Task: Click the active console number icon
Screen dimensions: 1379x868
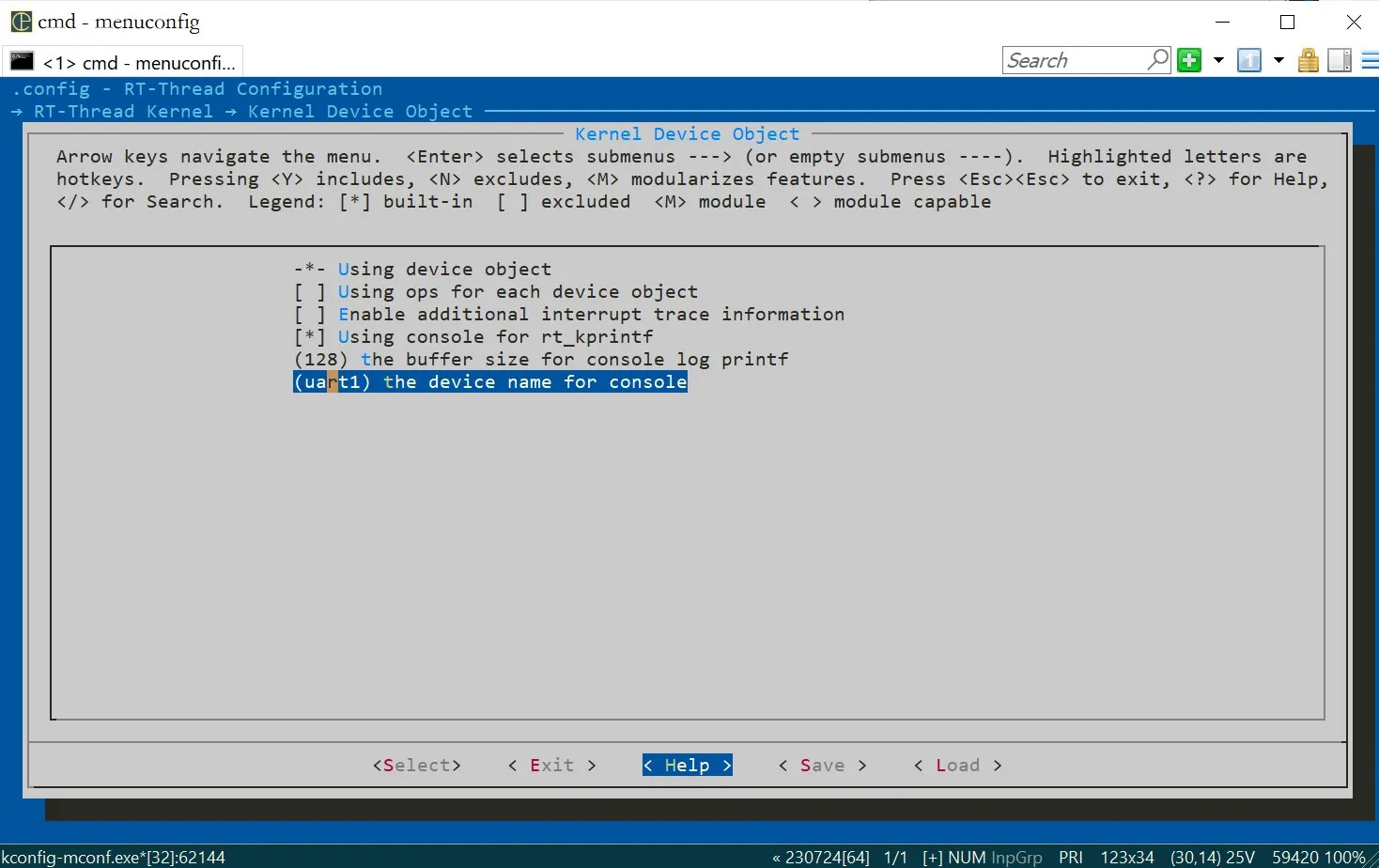Action: click(1249, 60)
